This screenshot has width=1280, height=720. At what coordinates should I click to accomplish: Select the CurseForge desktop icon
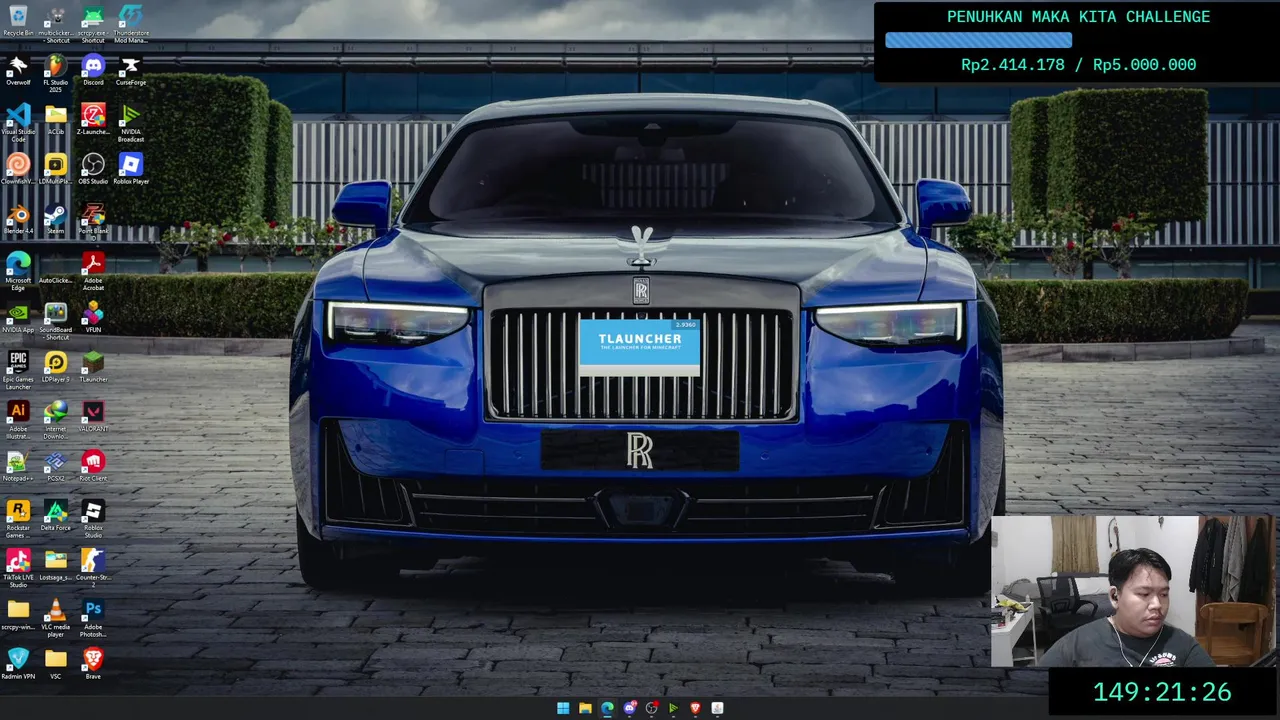tap(131, 71)
